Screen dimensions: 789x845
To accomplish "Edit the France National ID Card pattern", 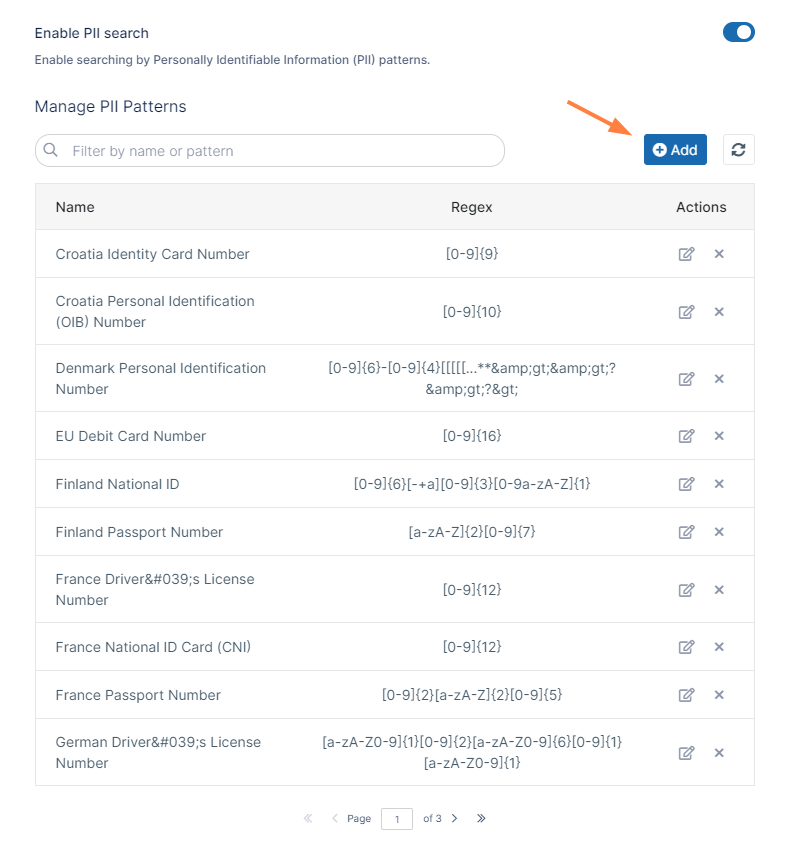I will pyautogui.click(x=686, y=647).
